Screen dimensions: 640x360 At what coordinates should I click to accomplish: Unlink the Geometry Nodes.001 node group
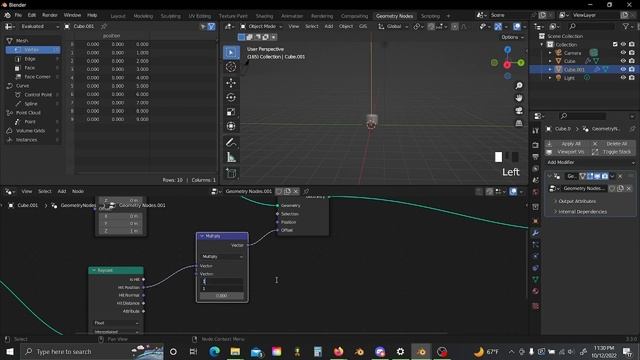[x=296, y=191]
